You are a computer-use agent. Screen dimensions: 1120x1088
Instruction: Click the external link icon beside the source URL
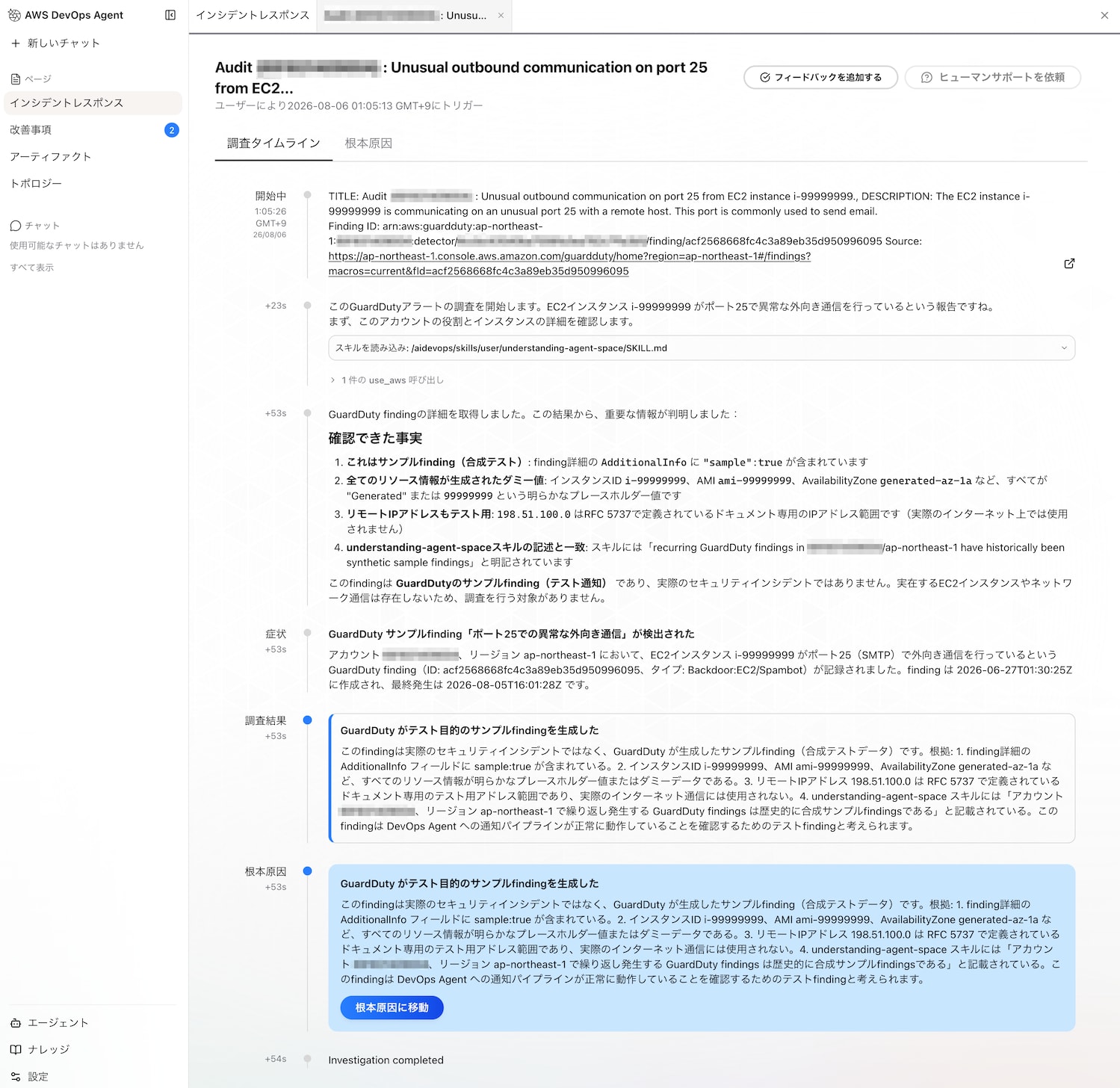tap(1069, 264)
